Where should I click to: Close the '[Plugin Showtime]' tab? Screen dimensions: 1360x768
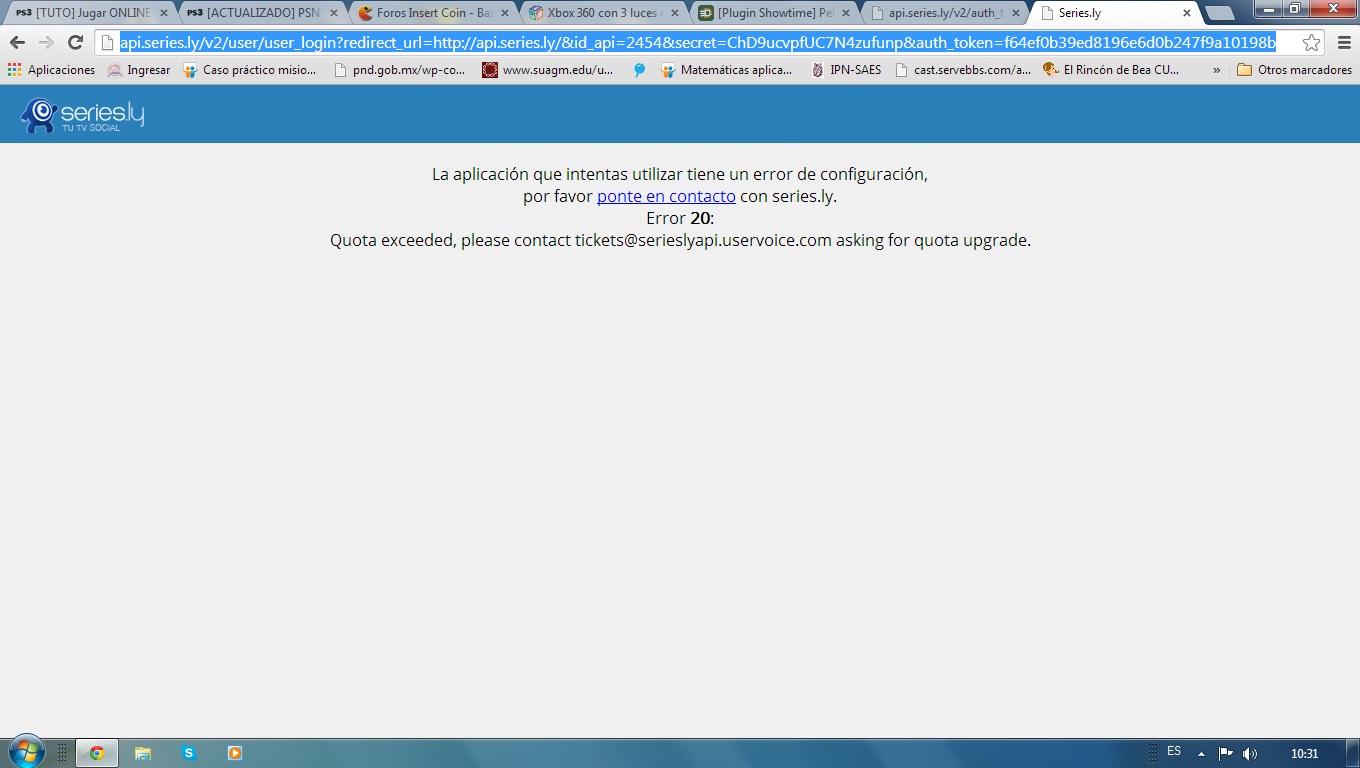click(x=846, y=14)
